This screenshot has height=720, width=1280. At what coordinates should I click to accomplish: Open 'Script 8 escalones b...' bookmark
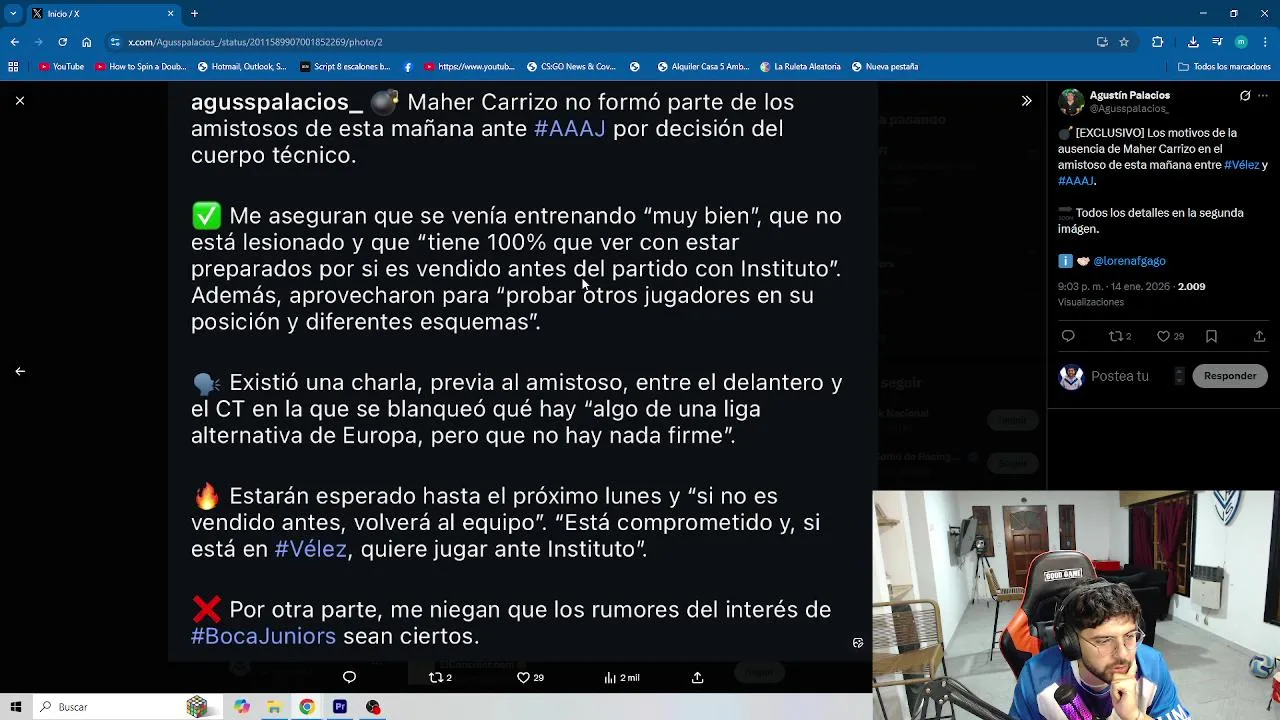point(346,67)
